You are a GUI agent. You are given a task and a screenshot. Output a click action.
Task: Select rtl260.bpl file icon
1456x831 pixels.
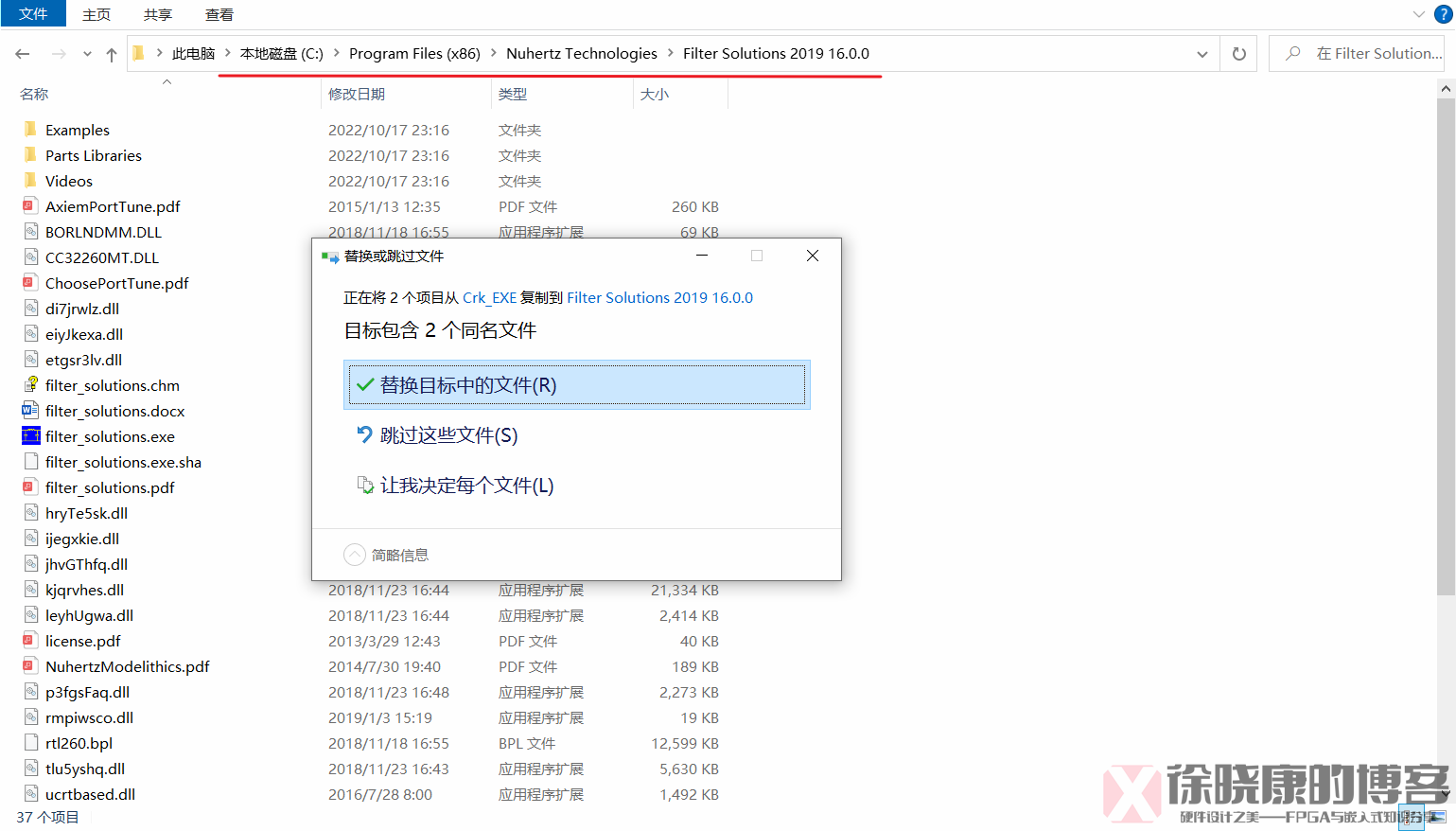(x=30, y=743)
